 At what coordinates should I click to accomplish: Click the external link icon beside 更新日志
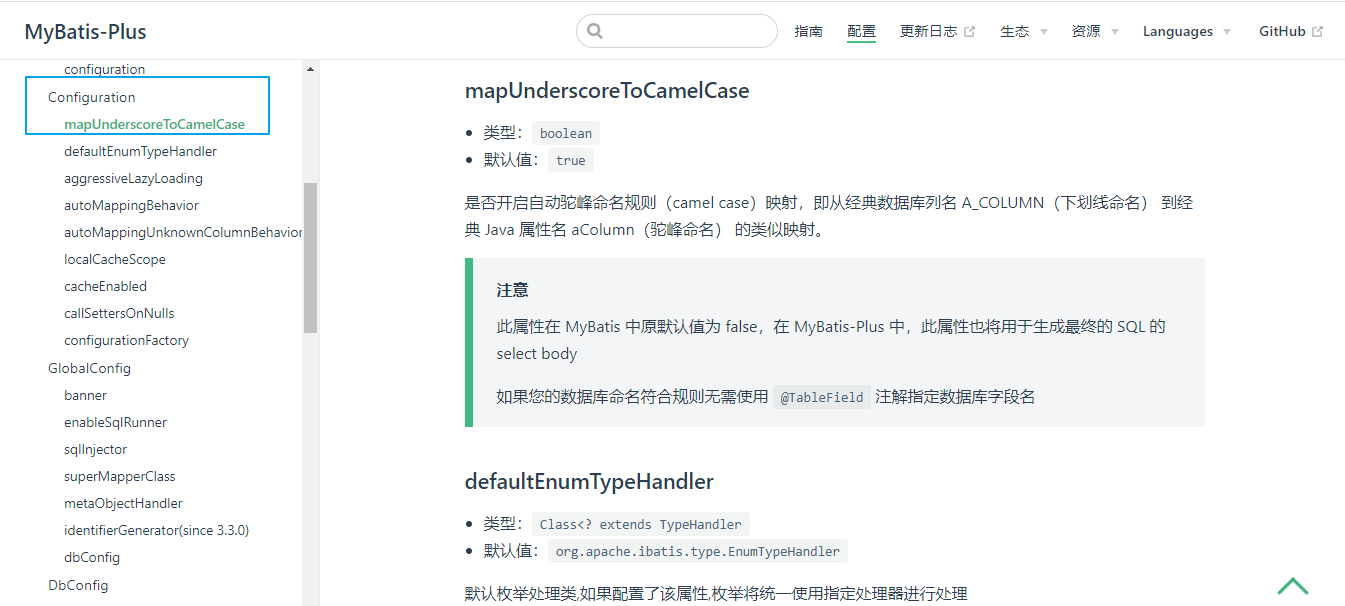click(x=969, y=32)
